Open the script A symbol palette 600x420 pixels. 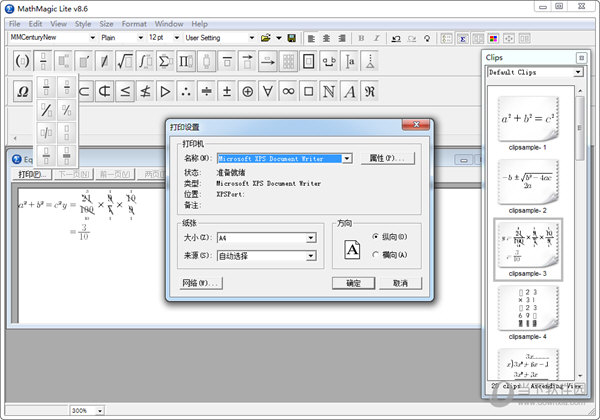point(349,91)
